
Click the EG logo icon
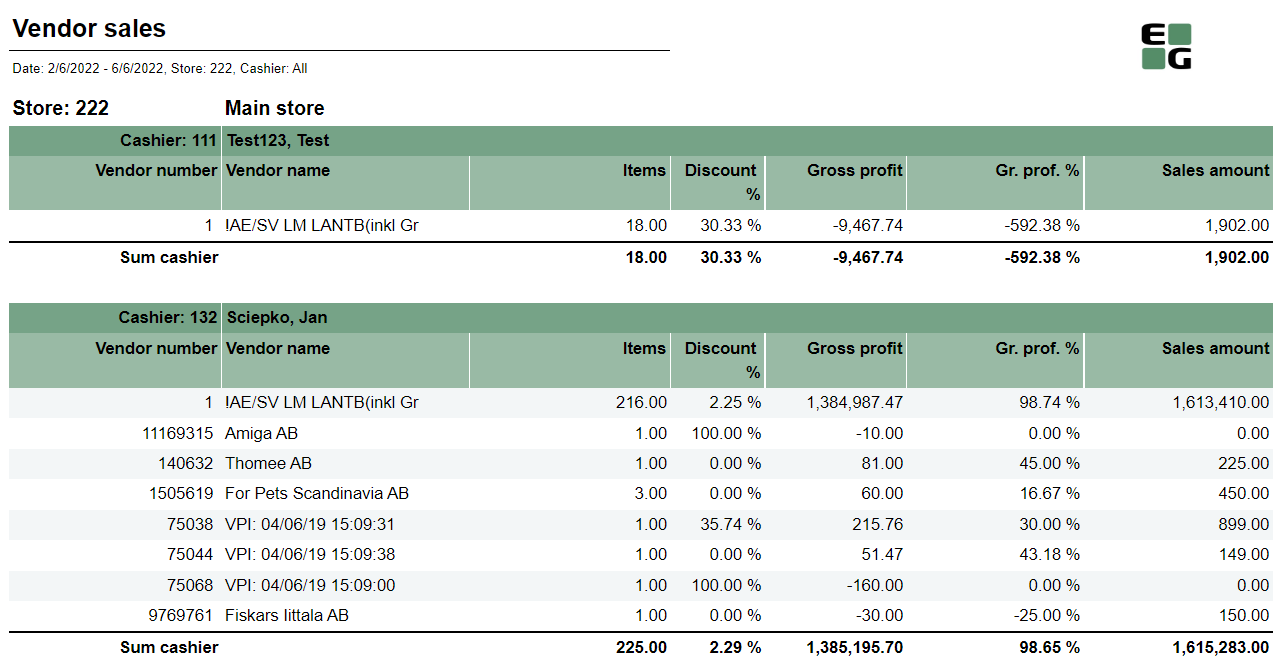(x=1166, y=47)
